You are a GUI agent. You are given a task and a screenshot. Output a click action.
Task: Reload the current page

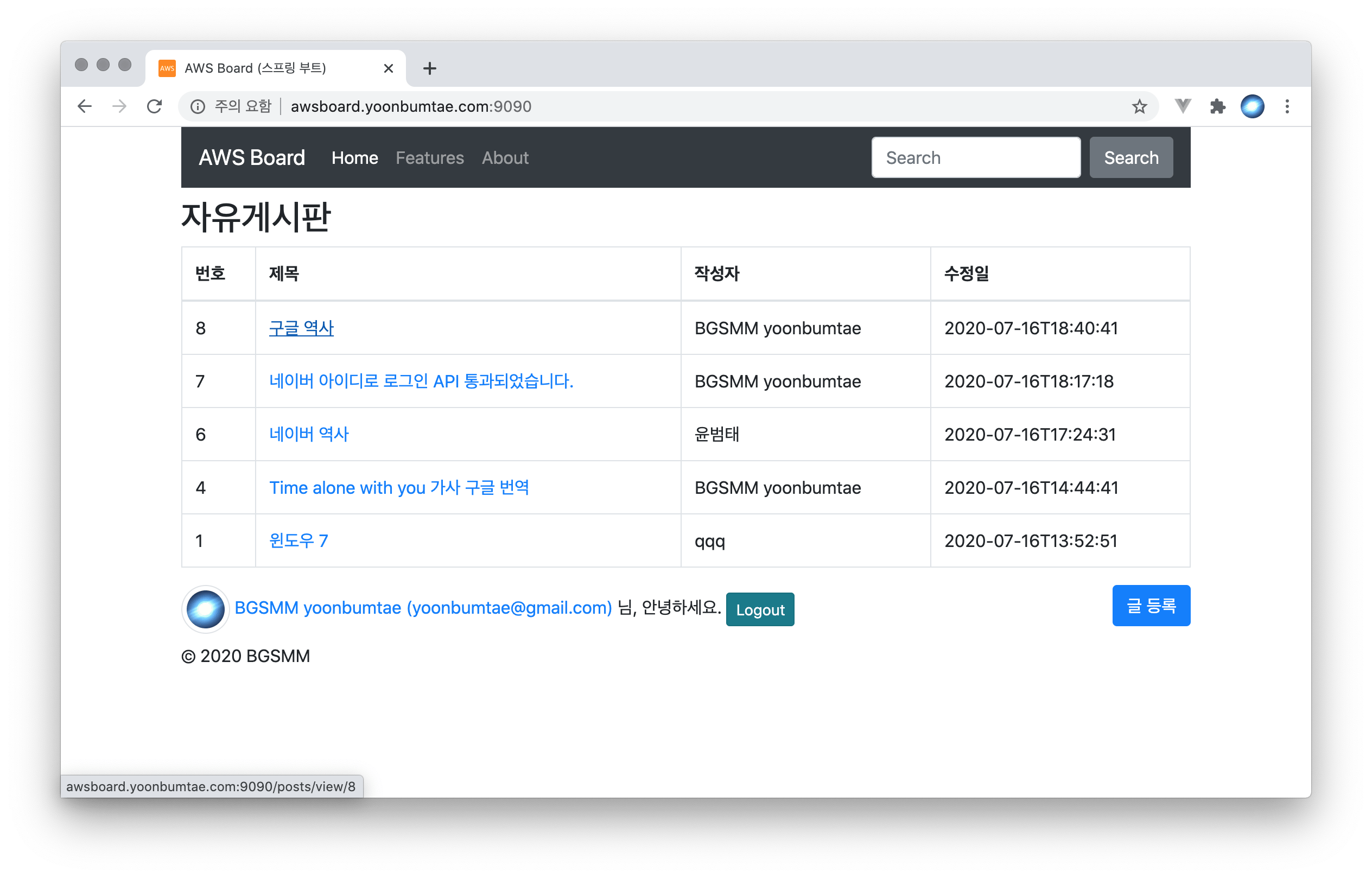click(155, 106)
